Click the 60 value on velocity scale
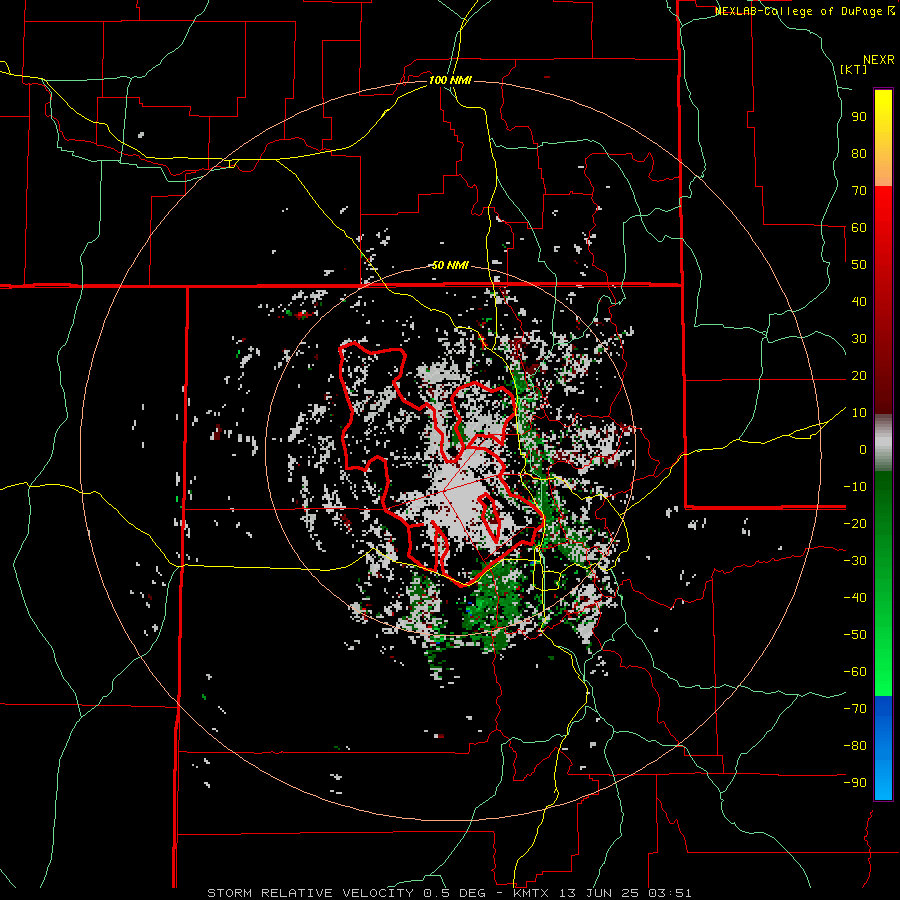This screenshot has height=900, width=900. click(x=859, y=228)
